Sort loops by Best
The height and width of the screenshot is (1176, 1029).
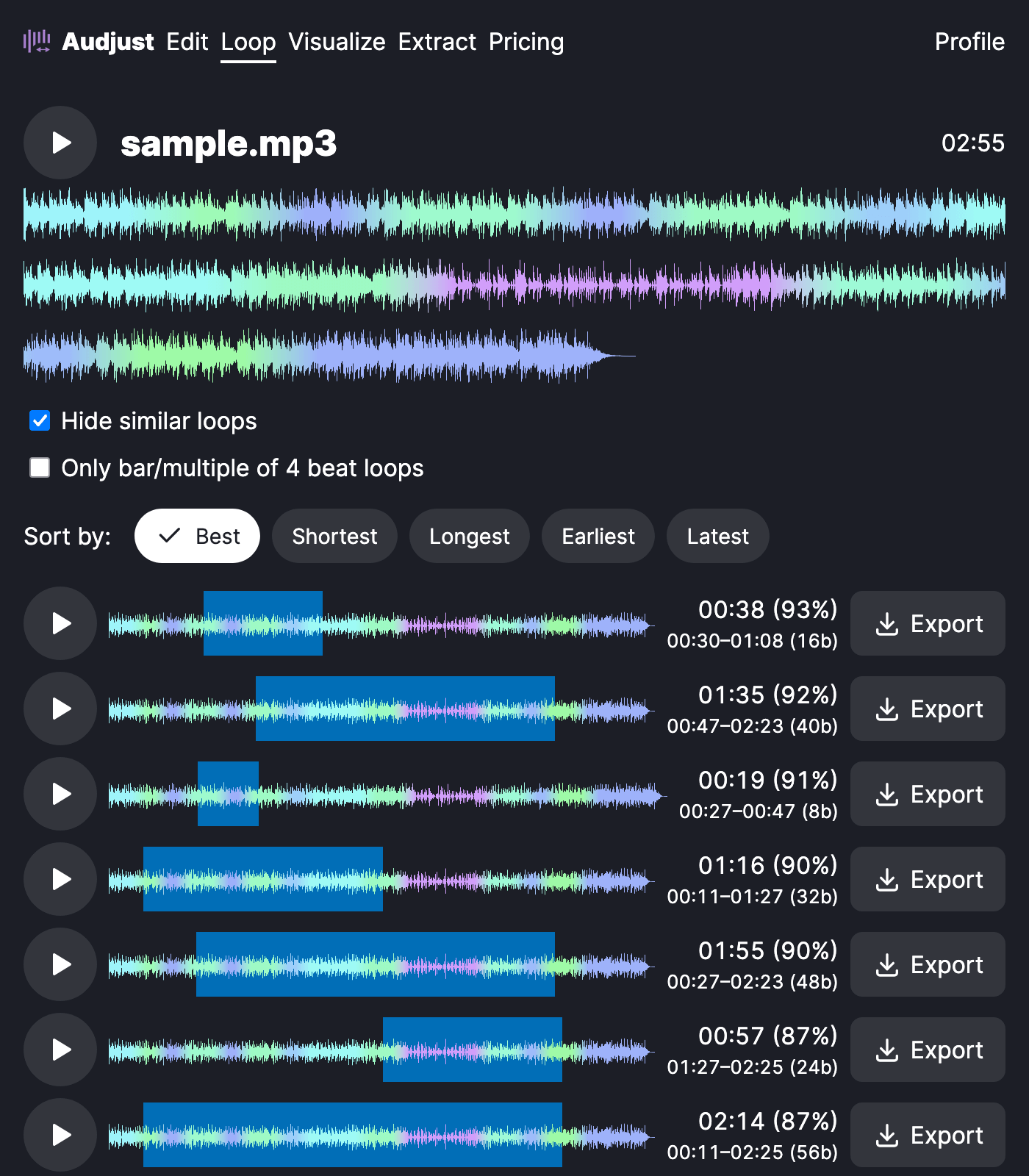[x=197, y=536]
